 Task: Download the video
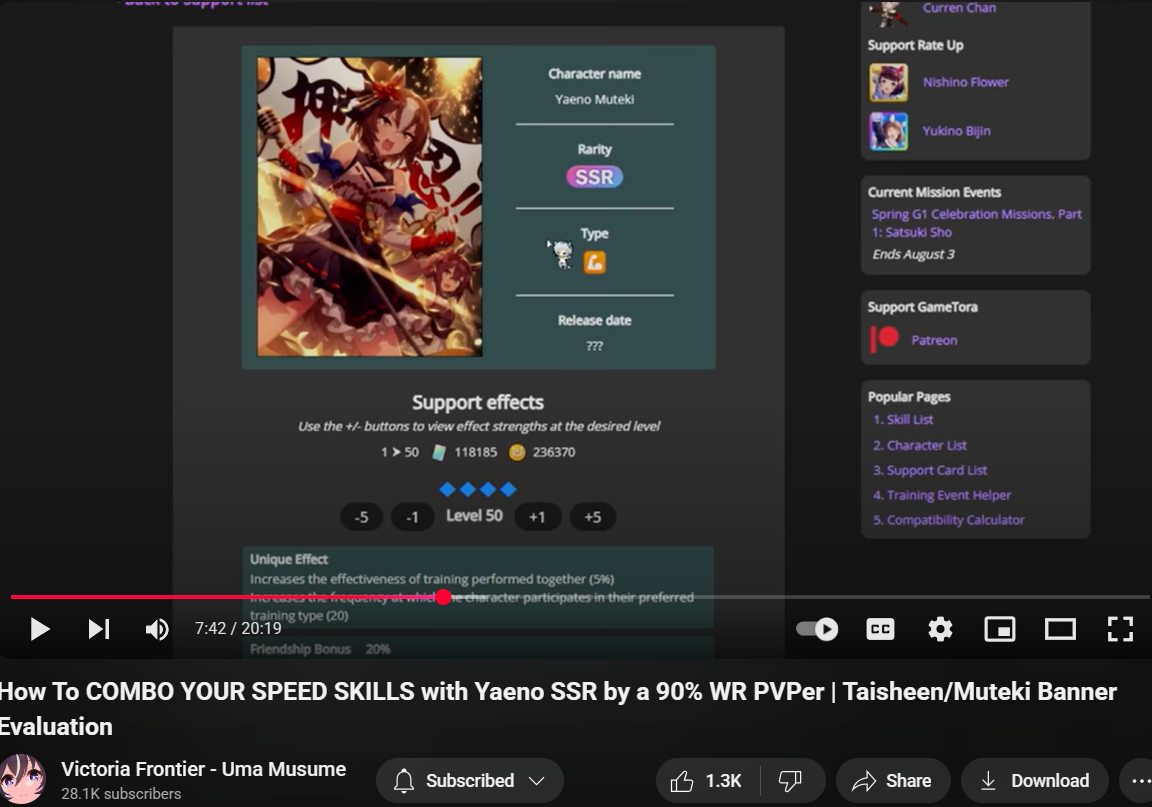pyautogui.click(x=1034, y=781)
